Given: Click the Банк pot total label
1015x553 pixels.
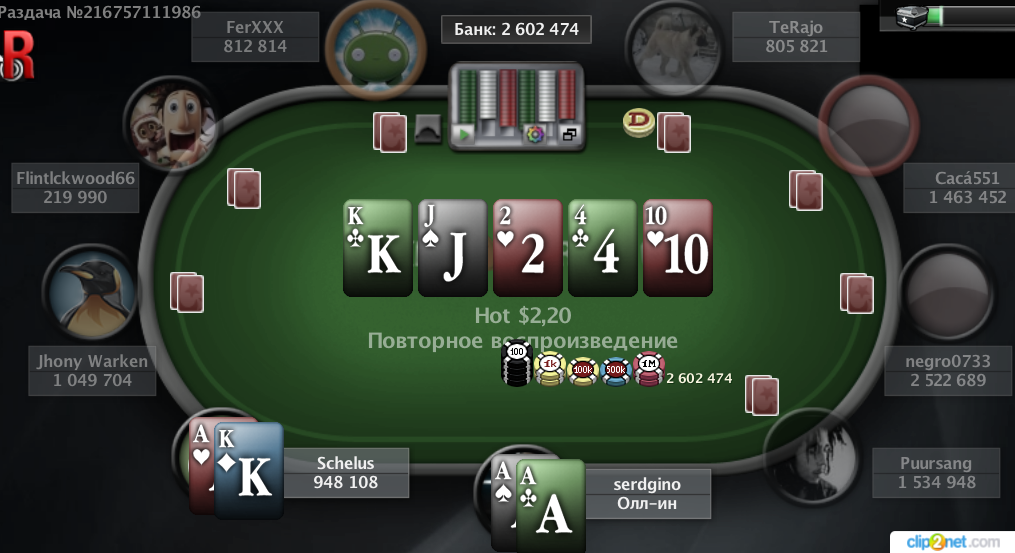Looking at the screenshot, I should point(516,29).
